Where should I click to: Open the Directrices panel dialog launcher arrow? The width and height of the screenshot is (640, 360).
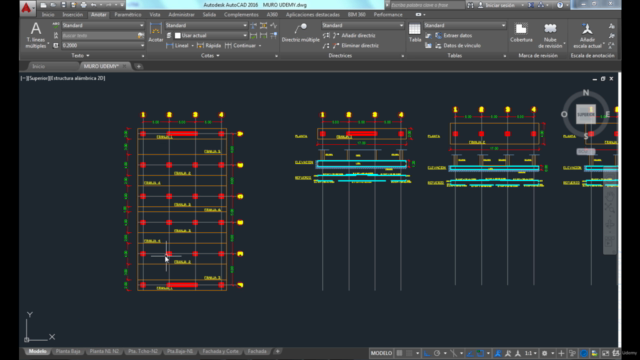tap(402, 56)
